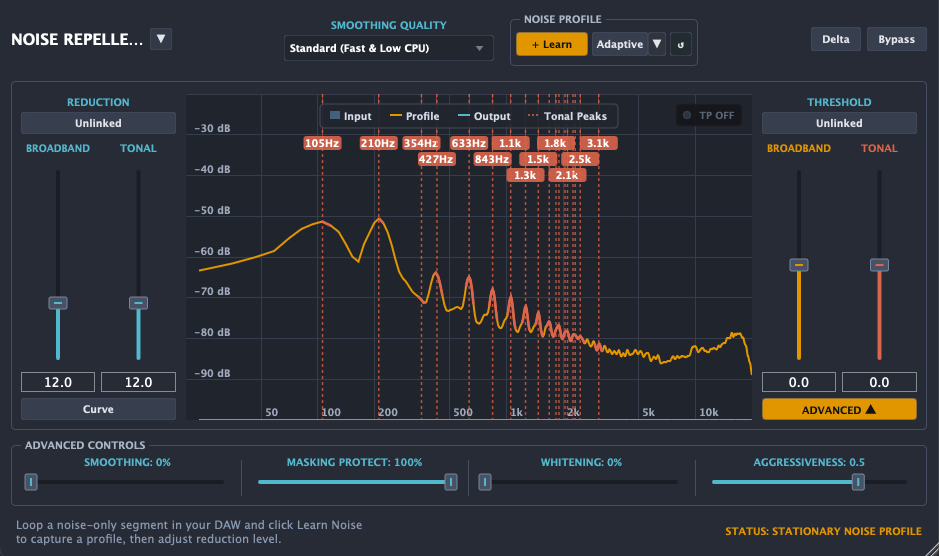Expand the Adaptive mode dropdown arrow

click(657, 44)
